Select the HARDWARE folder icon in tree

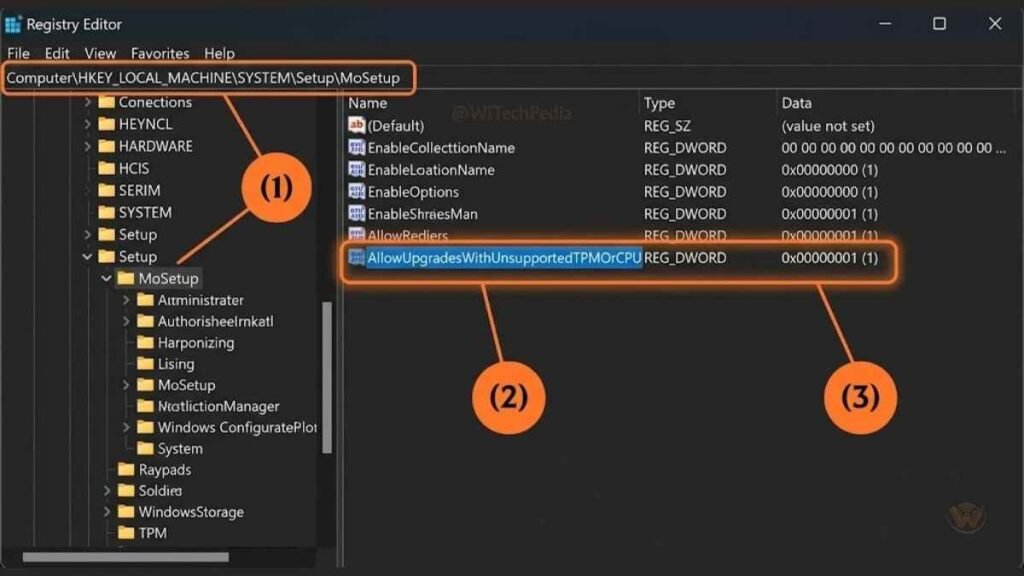pyautogui.click(x=106, y=146)
